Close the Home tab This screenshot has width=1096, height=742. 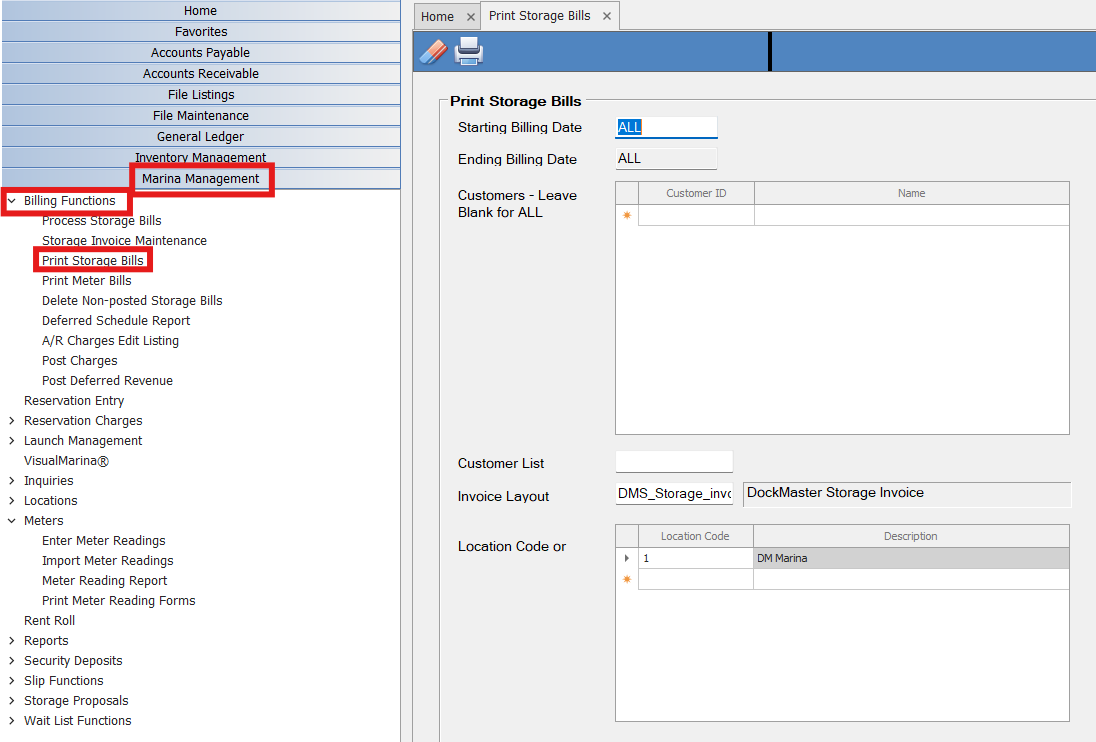471,17
